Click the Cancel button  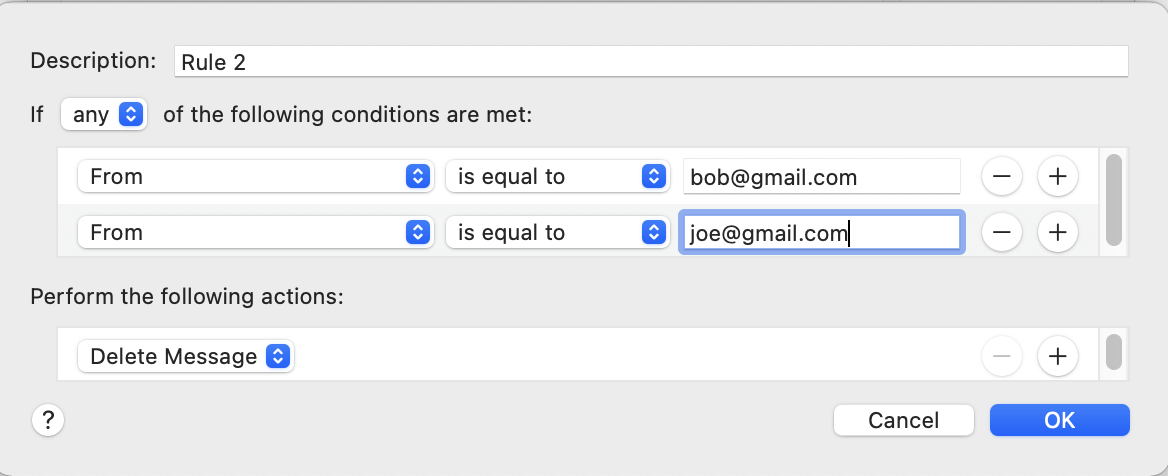click(903, 420)
